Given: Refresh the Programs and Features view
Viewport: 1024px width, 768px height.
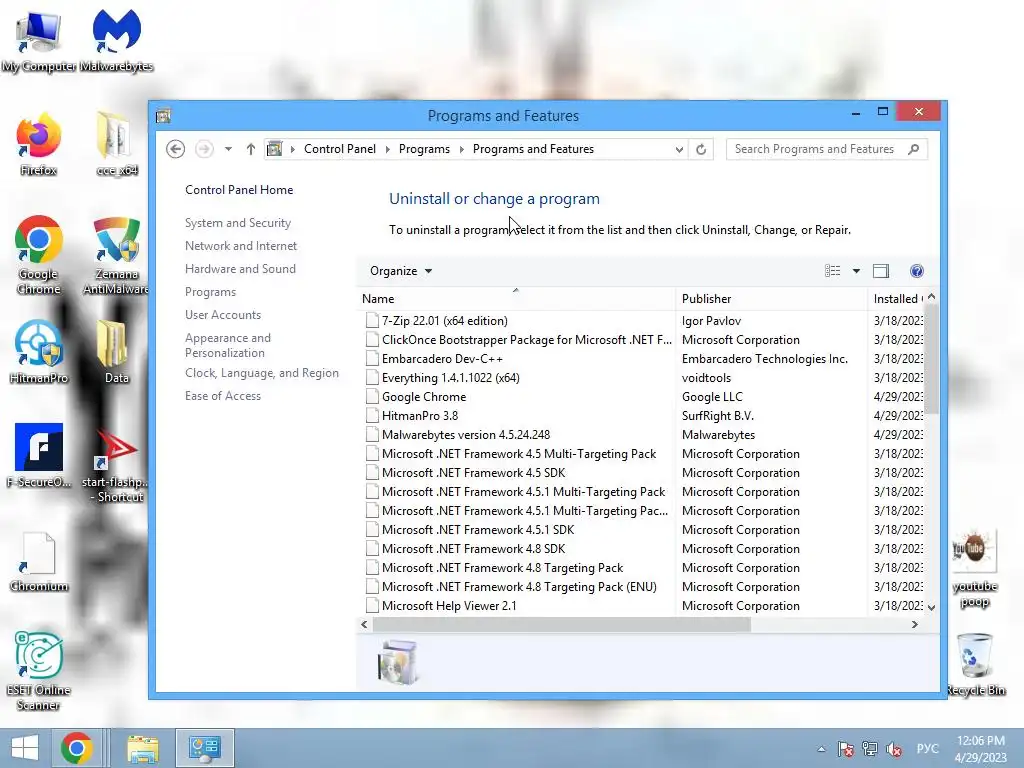Looking at the screenshot, I should tap(701, 149).
